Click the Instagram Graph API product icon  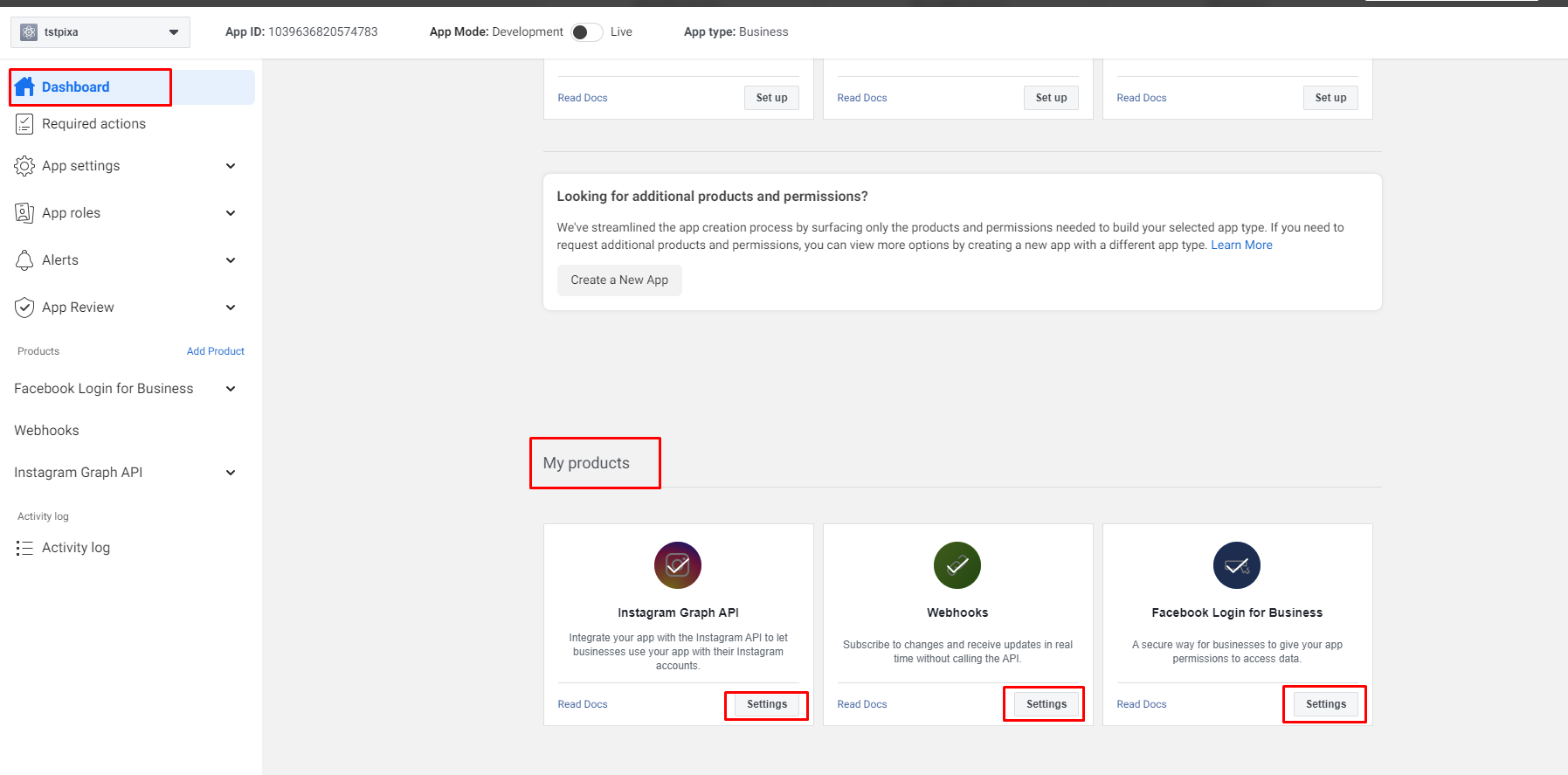tap(678, 565)
